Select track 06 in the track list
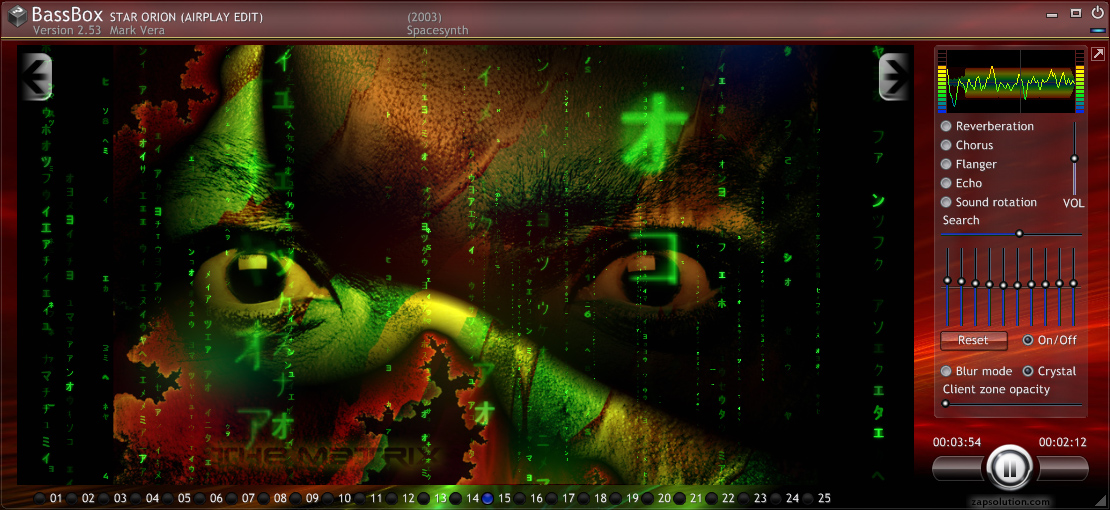1110x510 pixels. 200,498
